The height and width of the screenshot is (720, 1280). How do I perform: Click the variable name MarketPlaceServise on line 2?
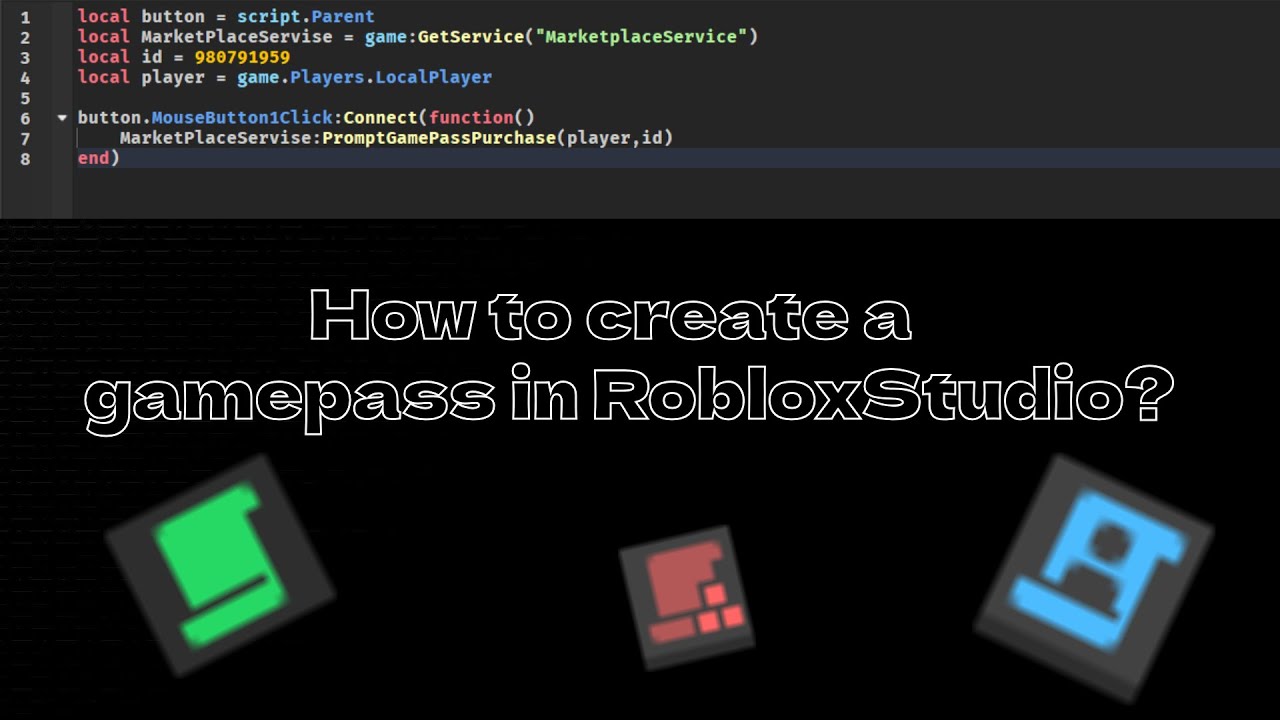pyautogui.click(x=236, y=37)
